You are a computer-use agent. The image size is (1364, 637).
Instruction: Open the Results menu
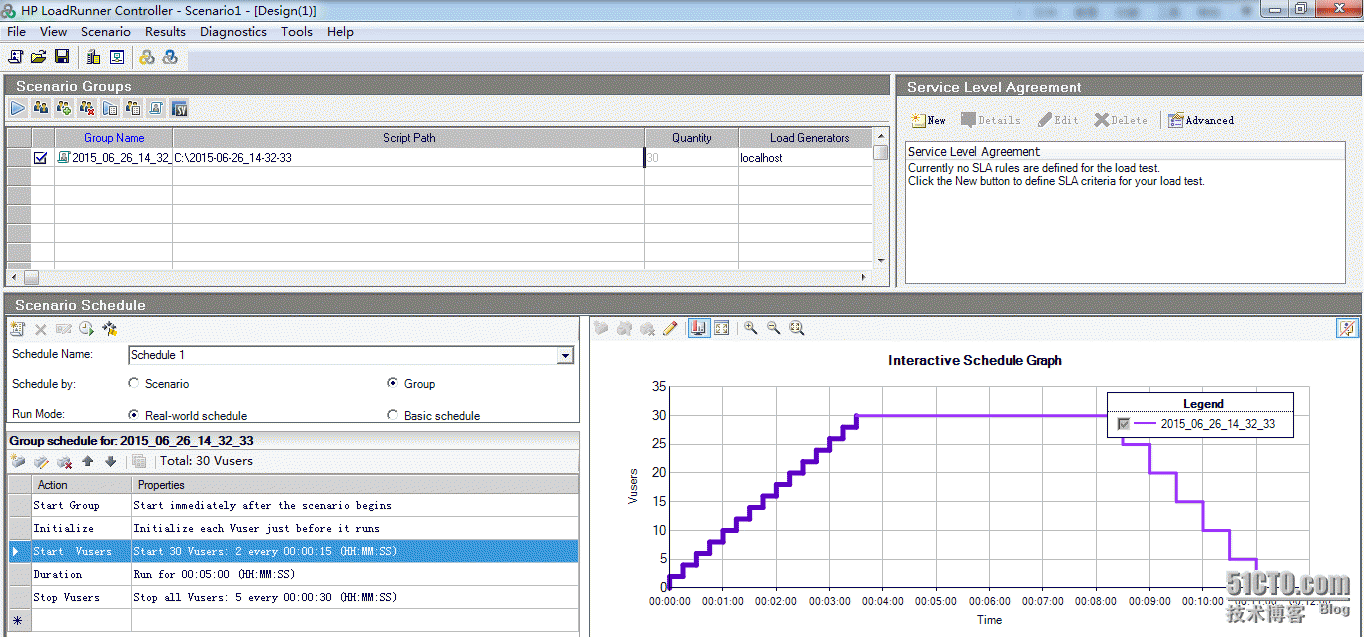pos(165,32)
